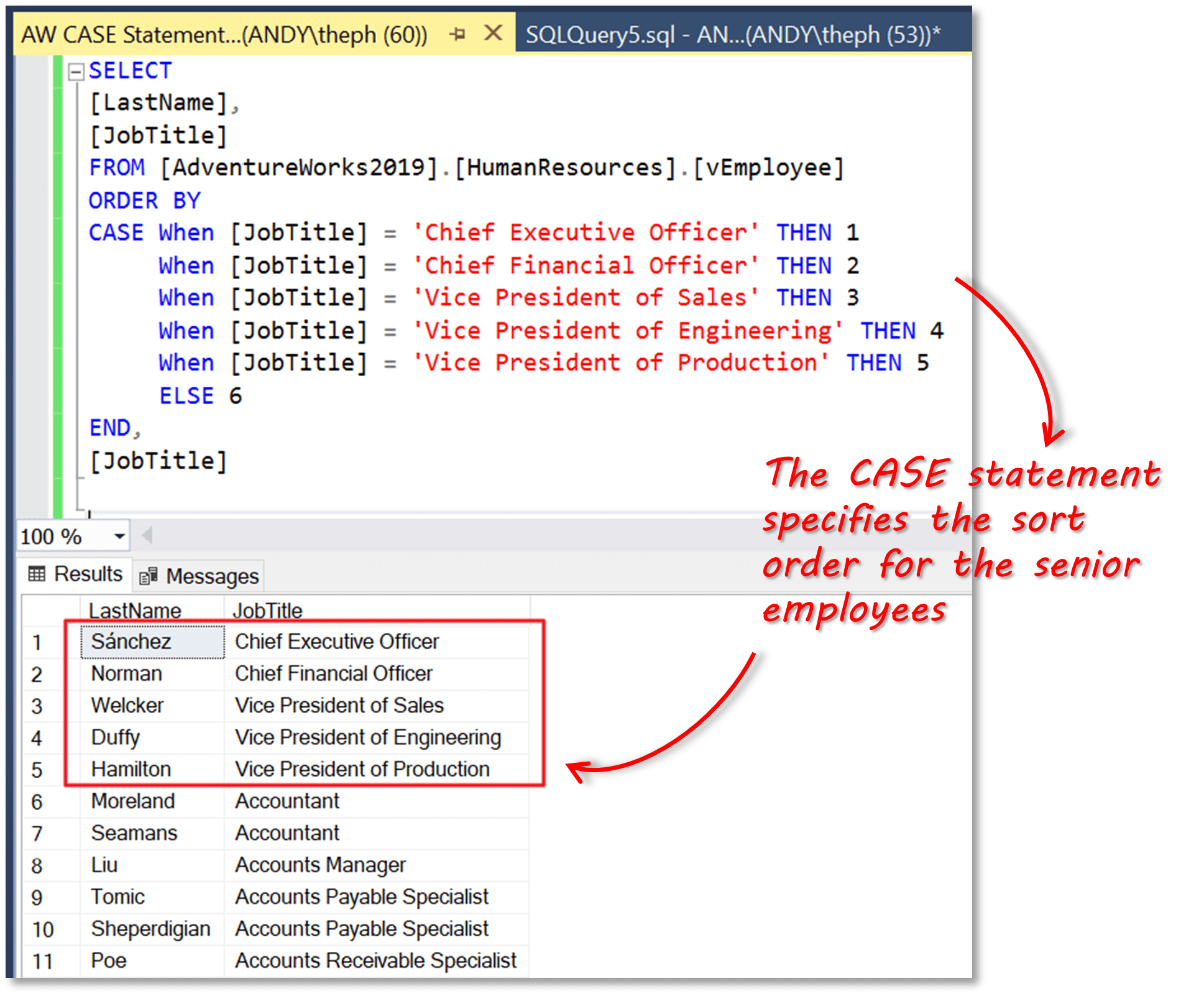Click the Accounts Manager cell
The width and height of the screenshot is (1204, 996).
[x=320, y=865]
